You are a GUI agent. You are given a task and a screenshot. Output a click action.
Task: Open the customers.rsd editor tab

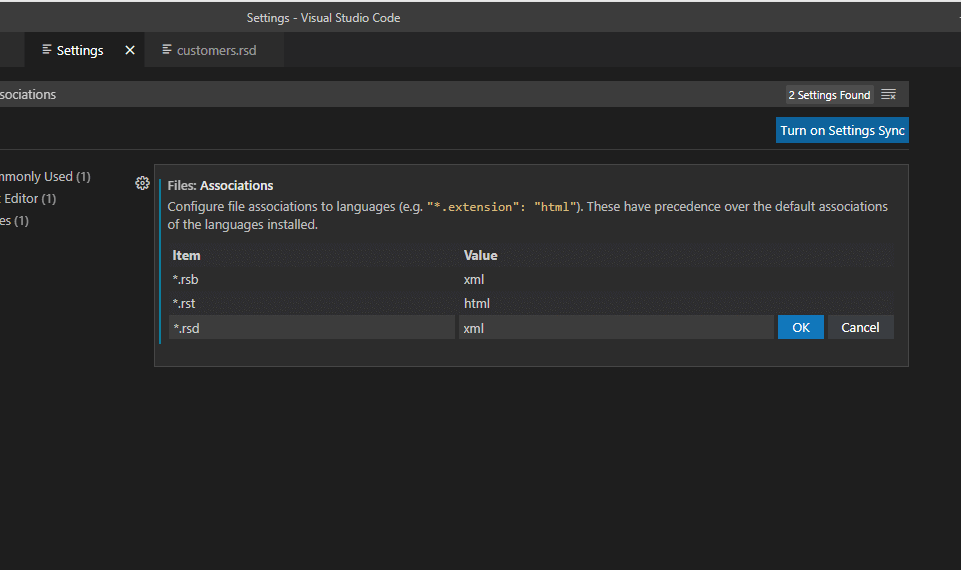click(216, 50)
